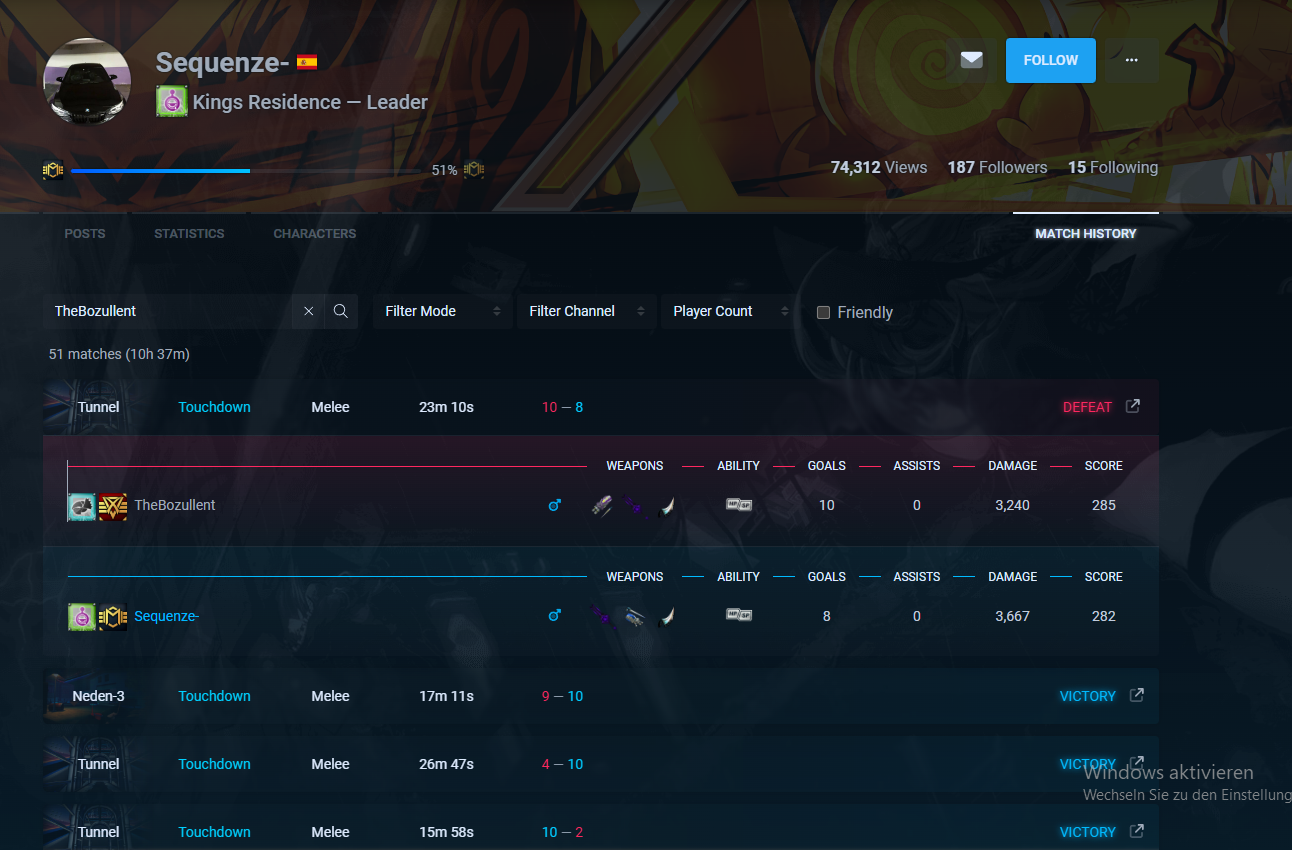Screen dimensions: 1292x850
Task: Enable the Friendly checkbox
Action: click(823, 312)
